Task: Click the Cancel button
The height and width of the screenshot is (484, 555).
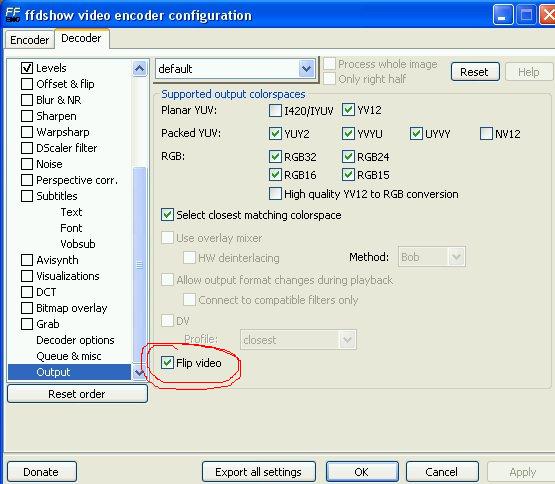Action: click(442, 472)
